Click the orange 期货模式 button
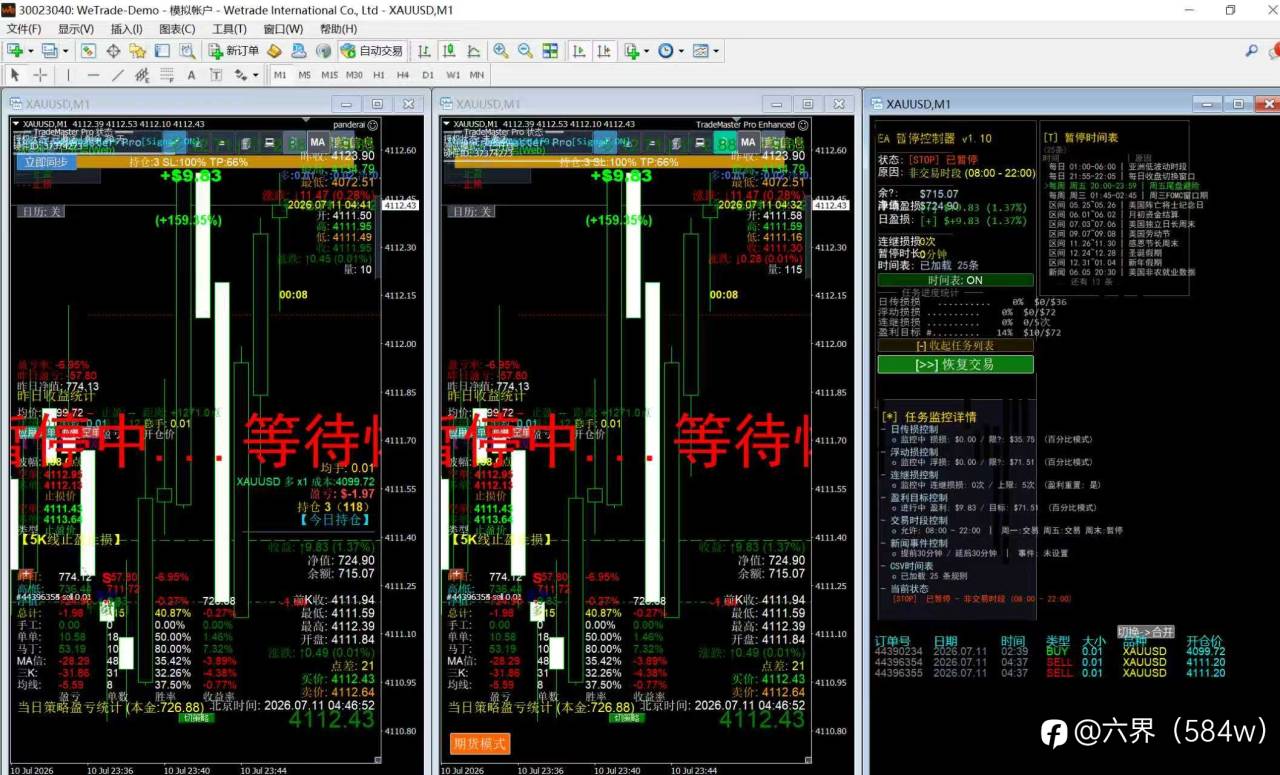1280x775 pixels. [481, 744]
